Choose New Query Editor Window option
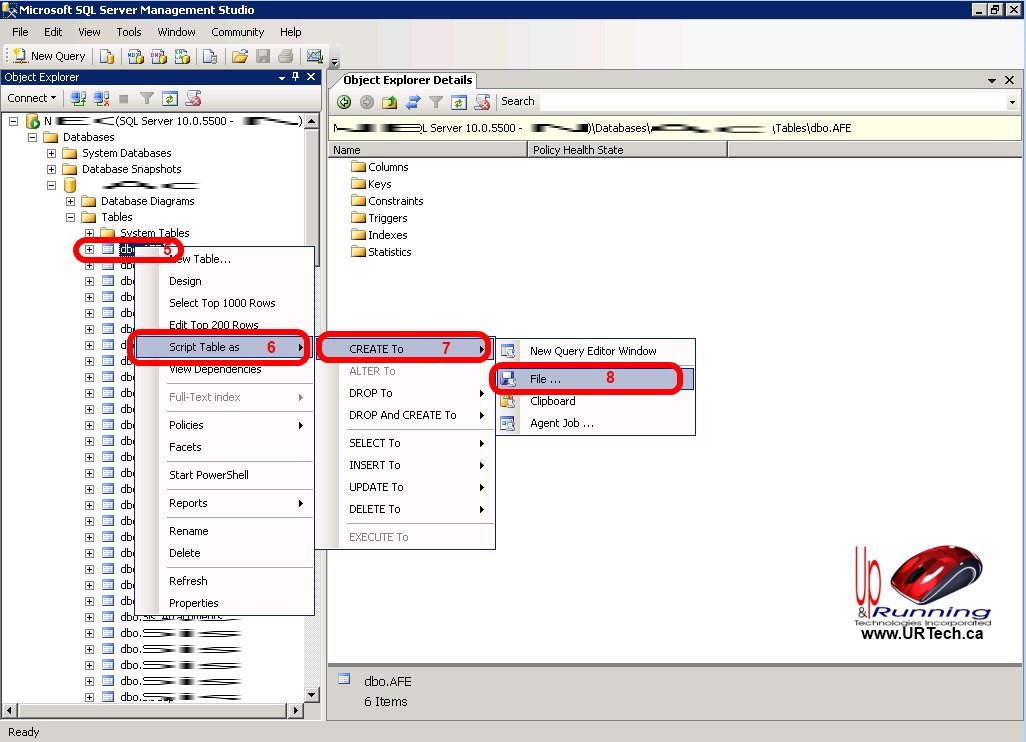1026x742 pixels. 593,351
